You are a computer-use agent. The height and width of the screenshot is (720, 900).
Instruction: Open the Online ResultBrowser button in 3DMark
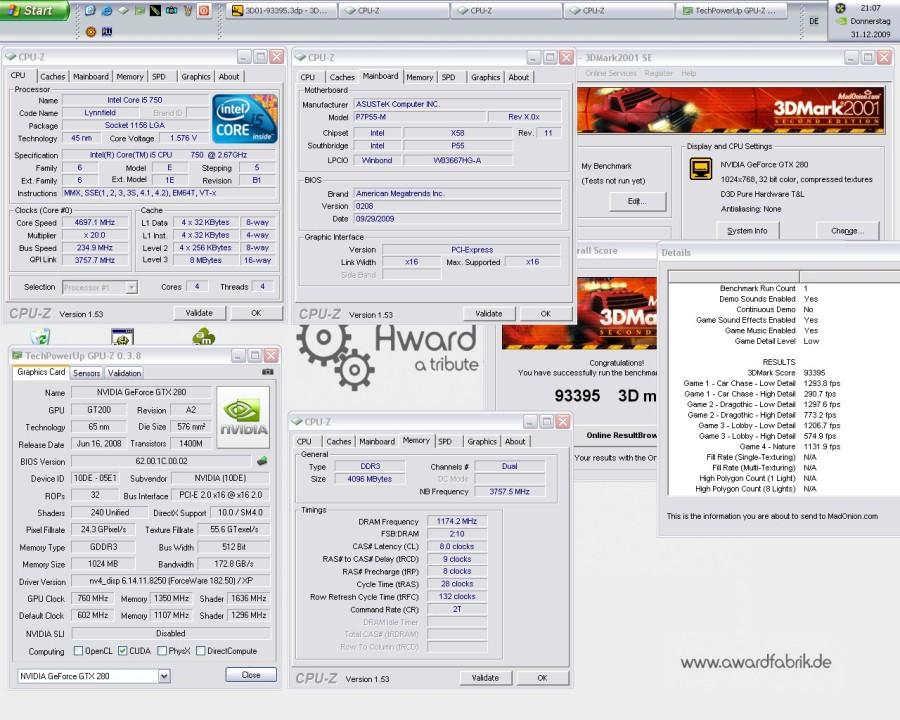[x=617, y=435]
